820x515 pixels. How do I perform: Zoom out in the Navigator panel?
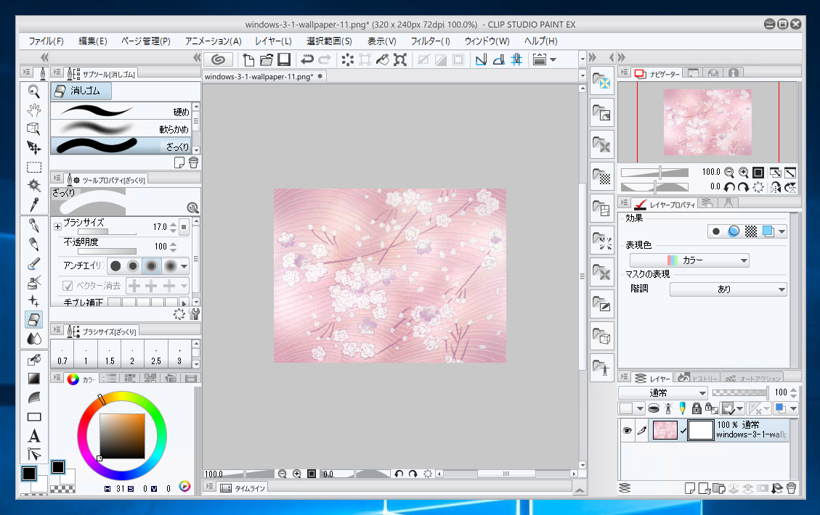728,173
